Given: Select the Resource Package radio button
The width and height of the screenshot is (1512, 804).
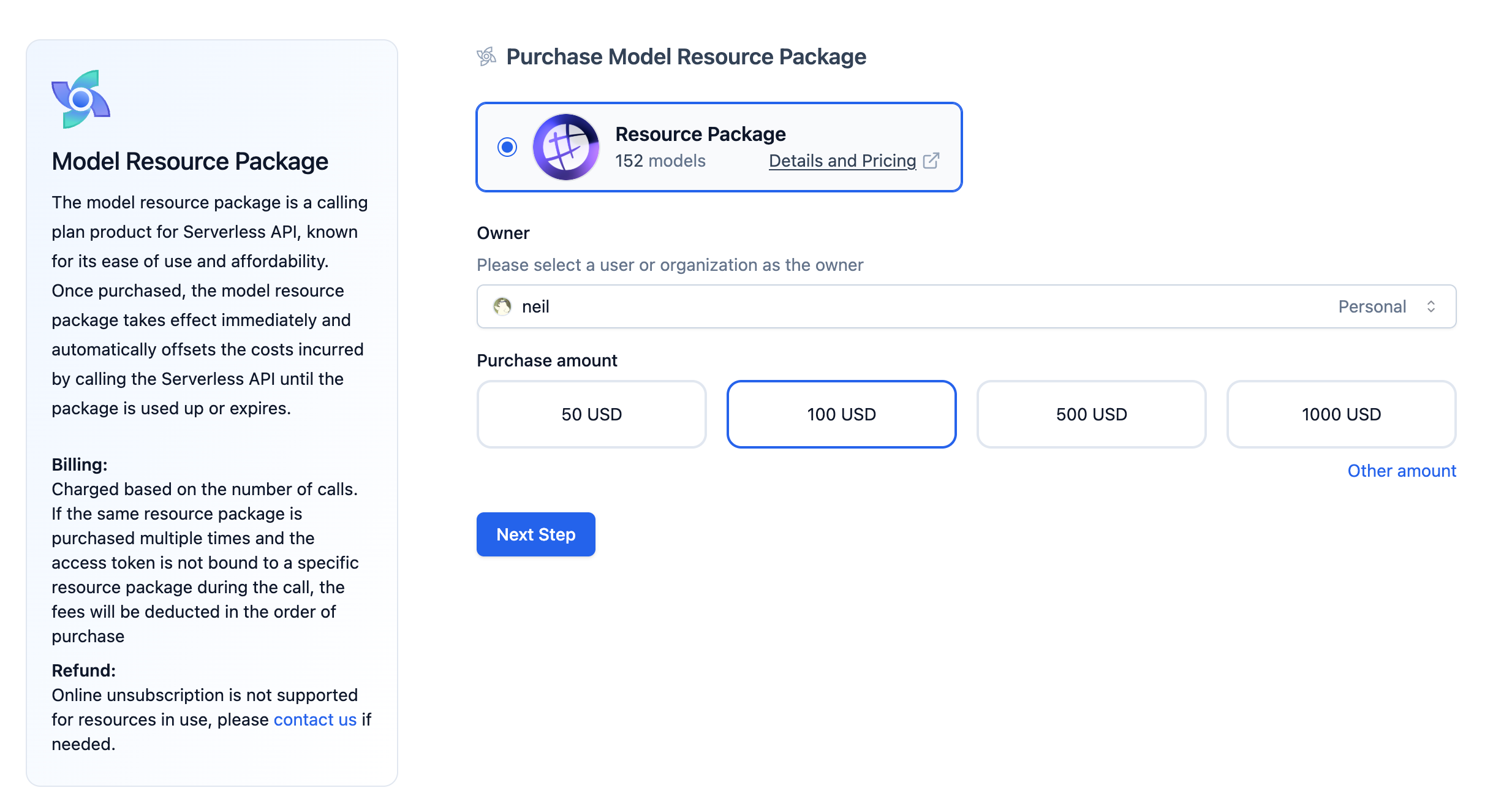Looking at the screenshot, I should (507, 147).
